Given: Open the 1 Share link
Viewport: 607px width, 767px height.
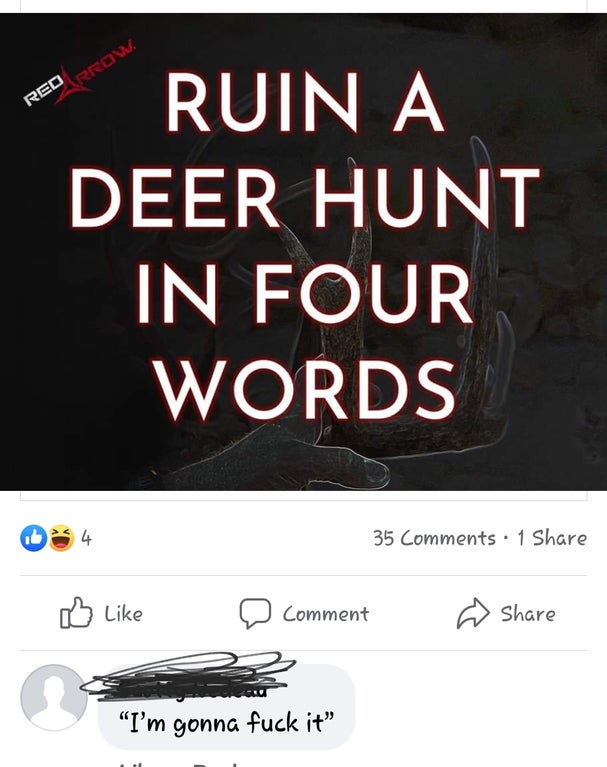Looking at the screenshot, I should click(552, 538).
